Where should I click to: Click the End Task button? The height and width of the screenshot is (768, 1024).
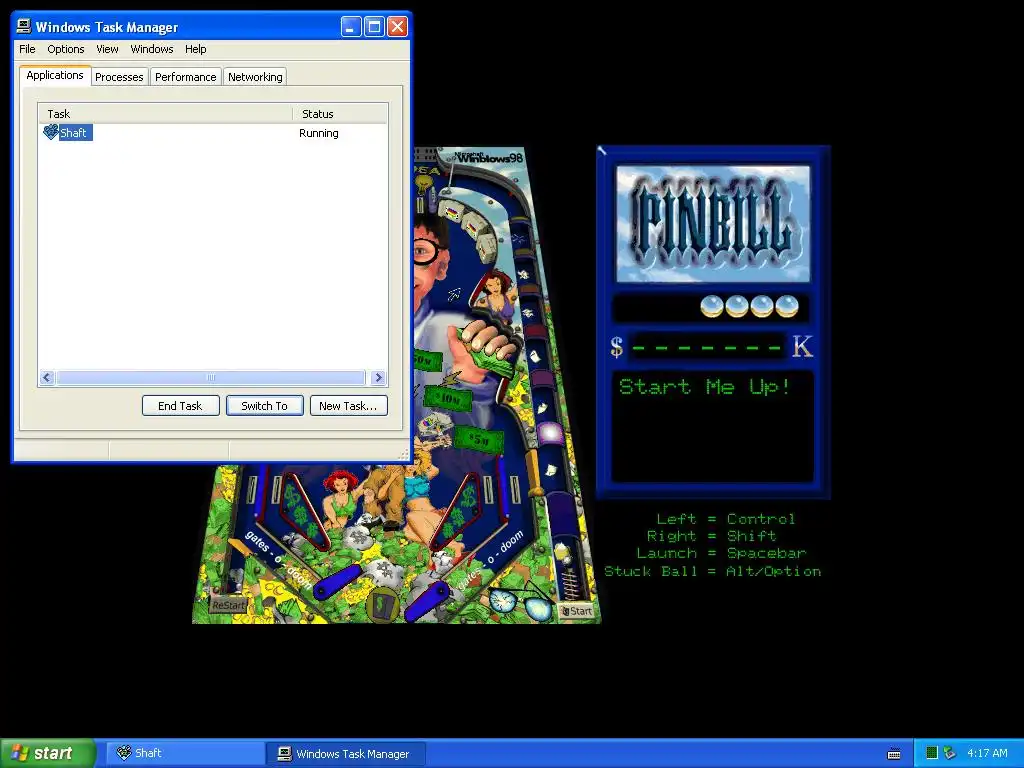(x=180, y=406)
